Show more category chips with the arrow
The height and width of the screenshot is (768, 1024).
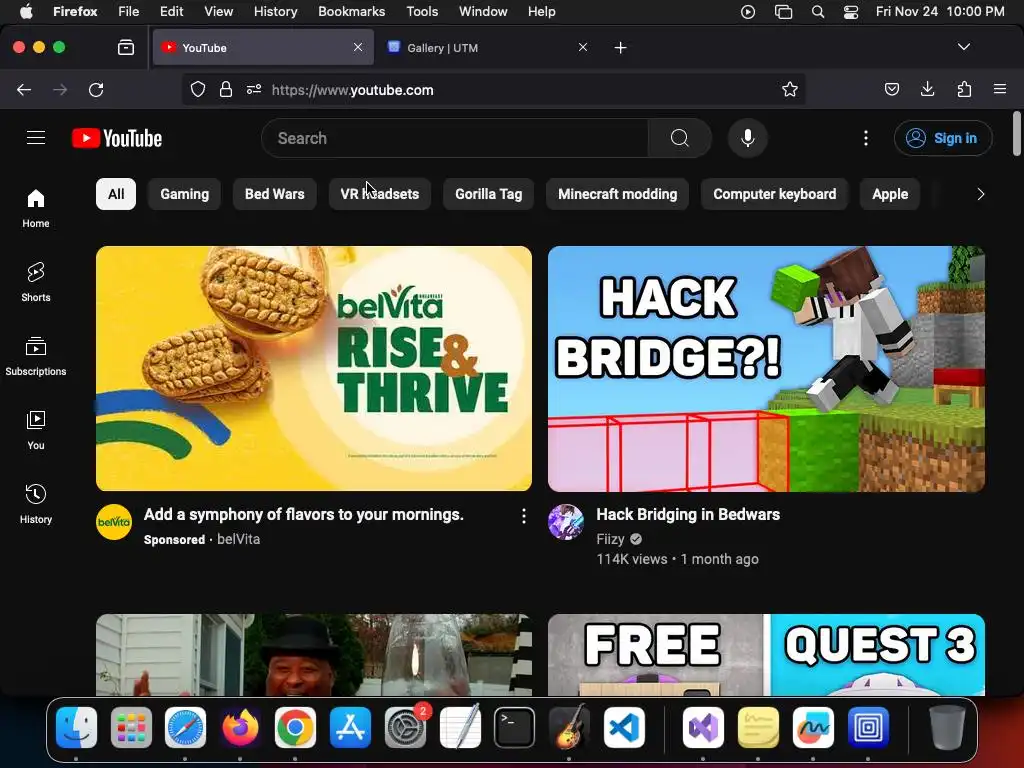[x=980, y=194]
